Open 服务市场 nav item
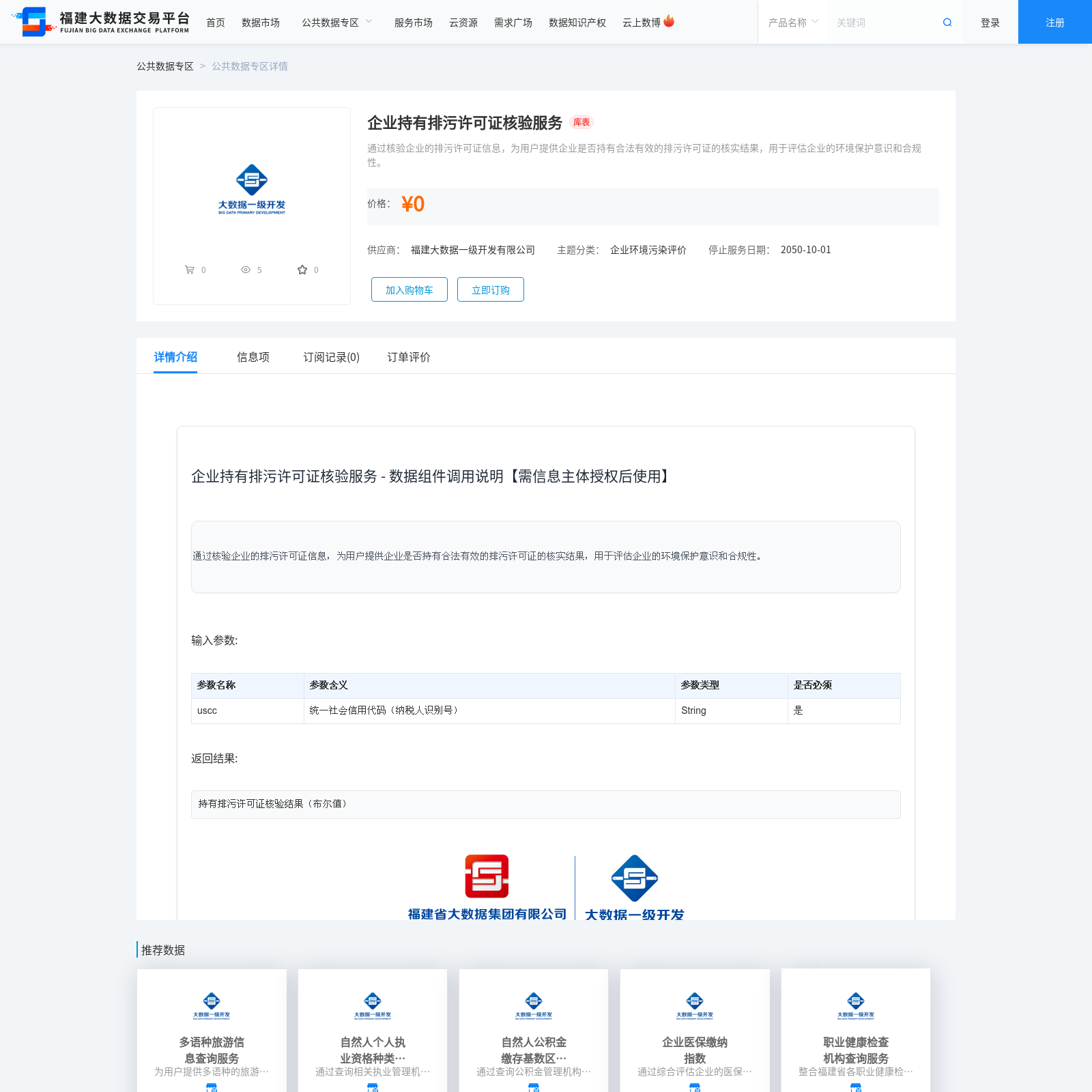 coord(414,23)
